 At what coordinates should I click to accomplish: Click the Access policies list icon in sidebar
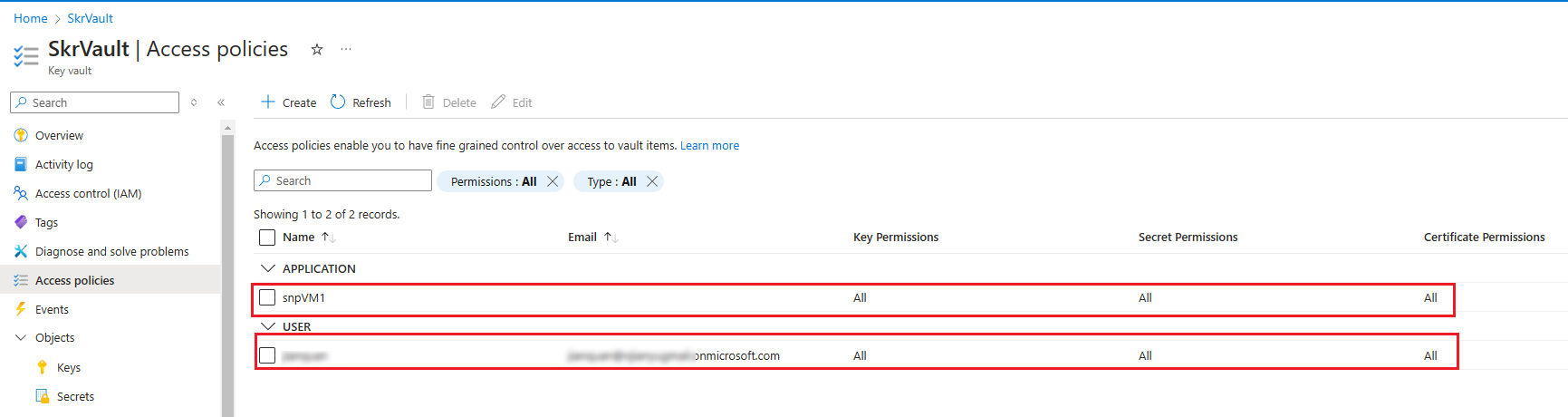tap(21, 280)
